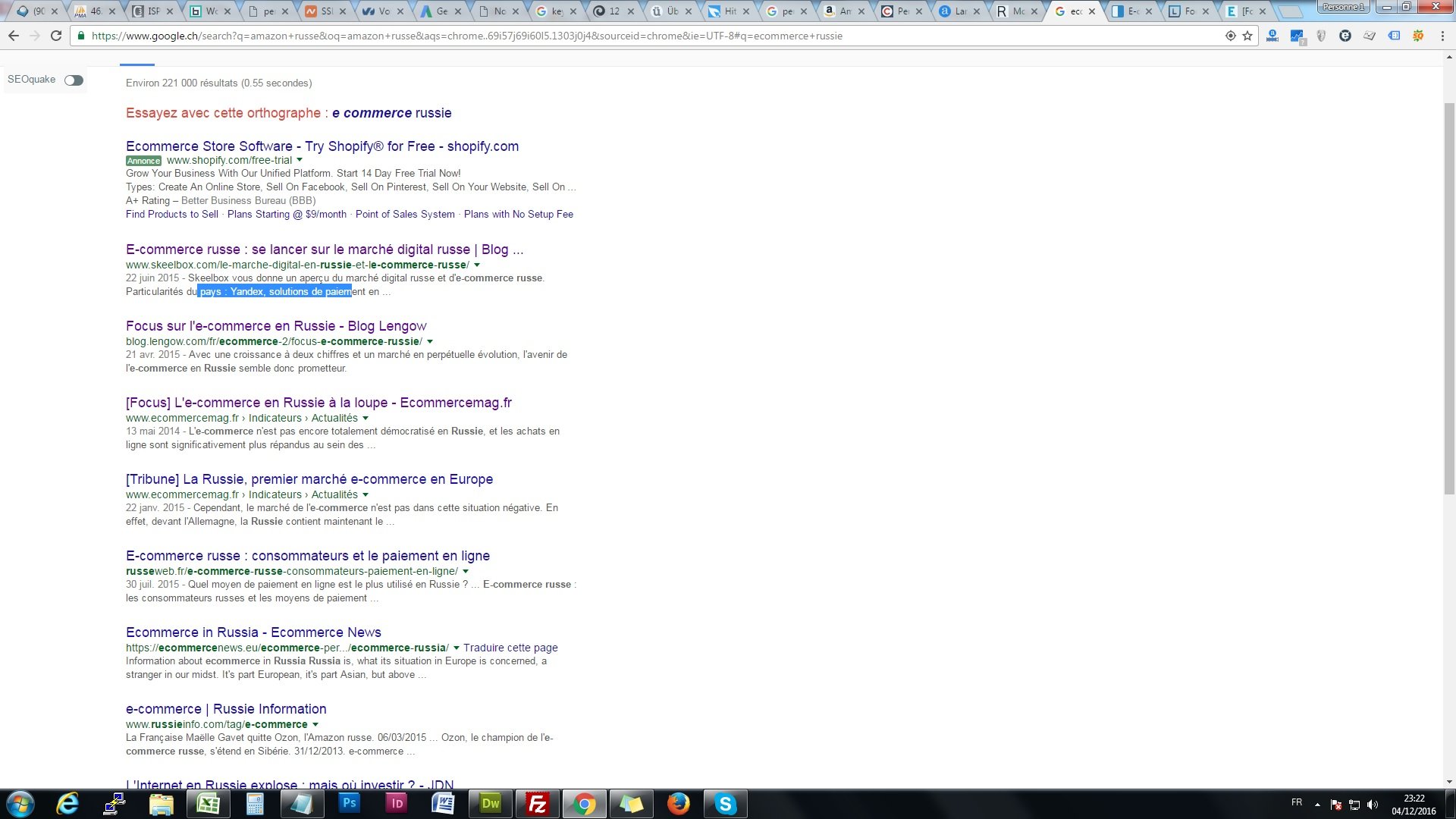Expand dropdown arrow beside blog.lengow.com URL
Viewport: 1456px width, 819px height.
pos(430,341)
